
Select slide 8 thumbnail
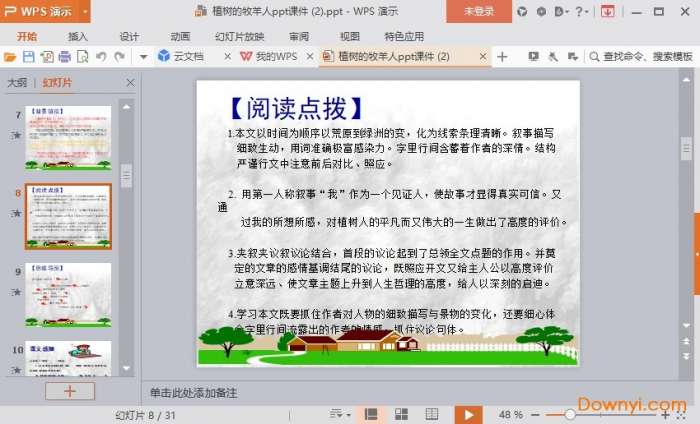click(x=68, y=216)
